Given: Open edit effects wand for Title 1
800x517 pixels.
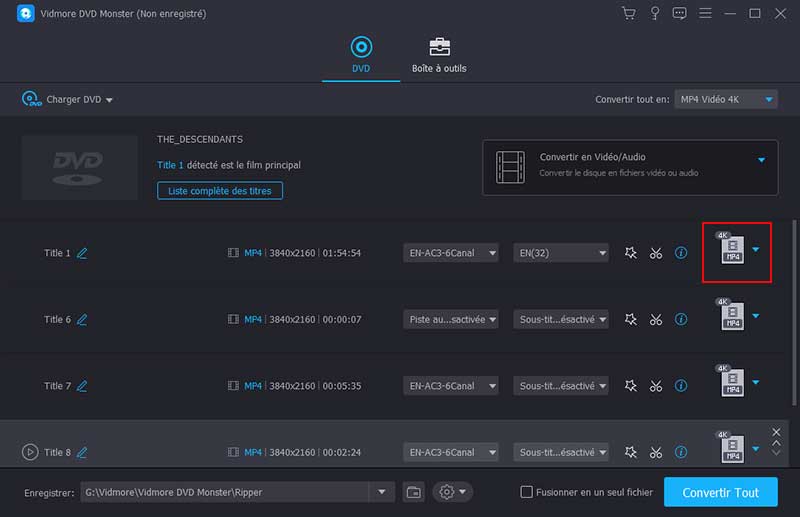Looking at the screenshot, I should (x=631, y=253).
